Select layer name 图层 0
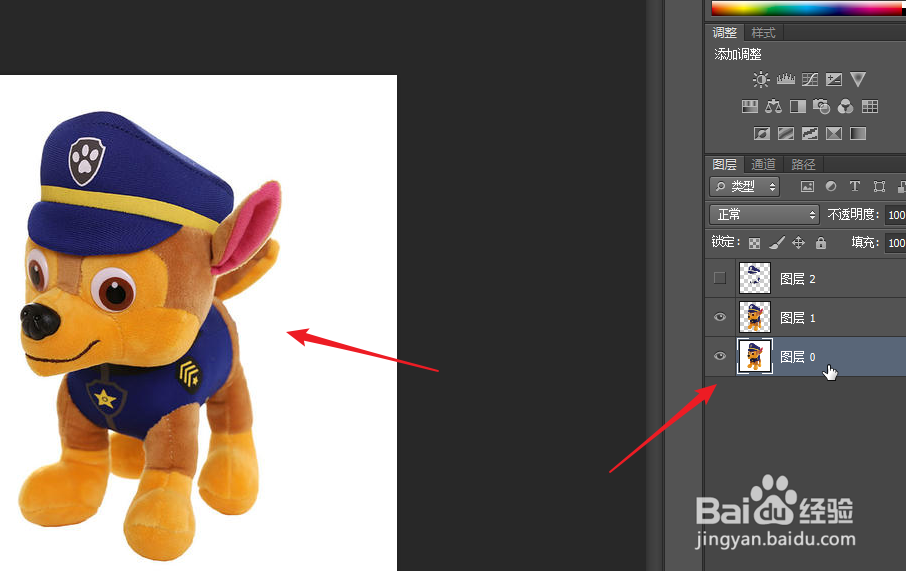This screenshot has width=906, height=571. [797, 357]
